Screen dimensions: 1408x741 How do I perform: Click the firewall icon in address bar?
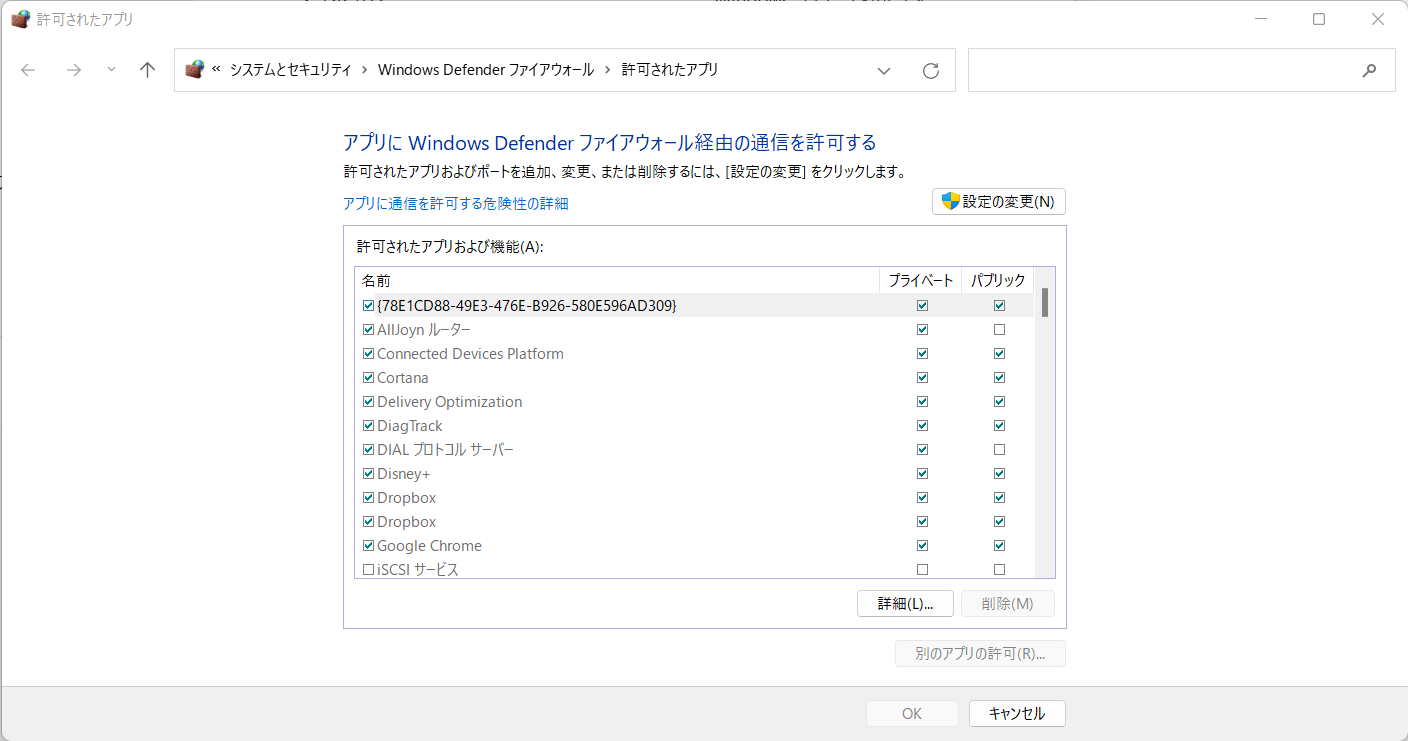195,69
